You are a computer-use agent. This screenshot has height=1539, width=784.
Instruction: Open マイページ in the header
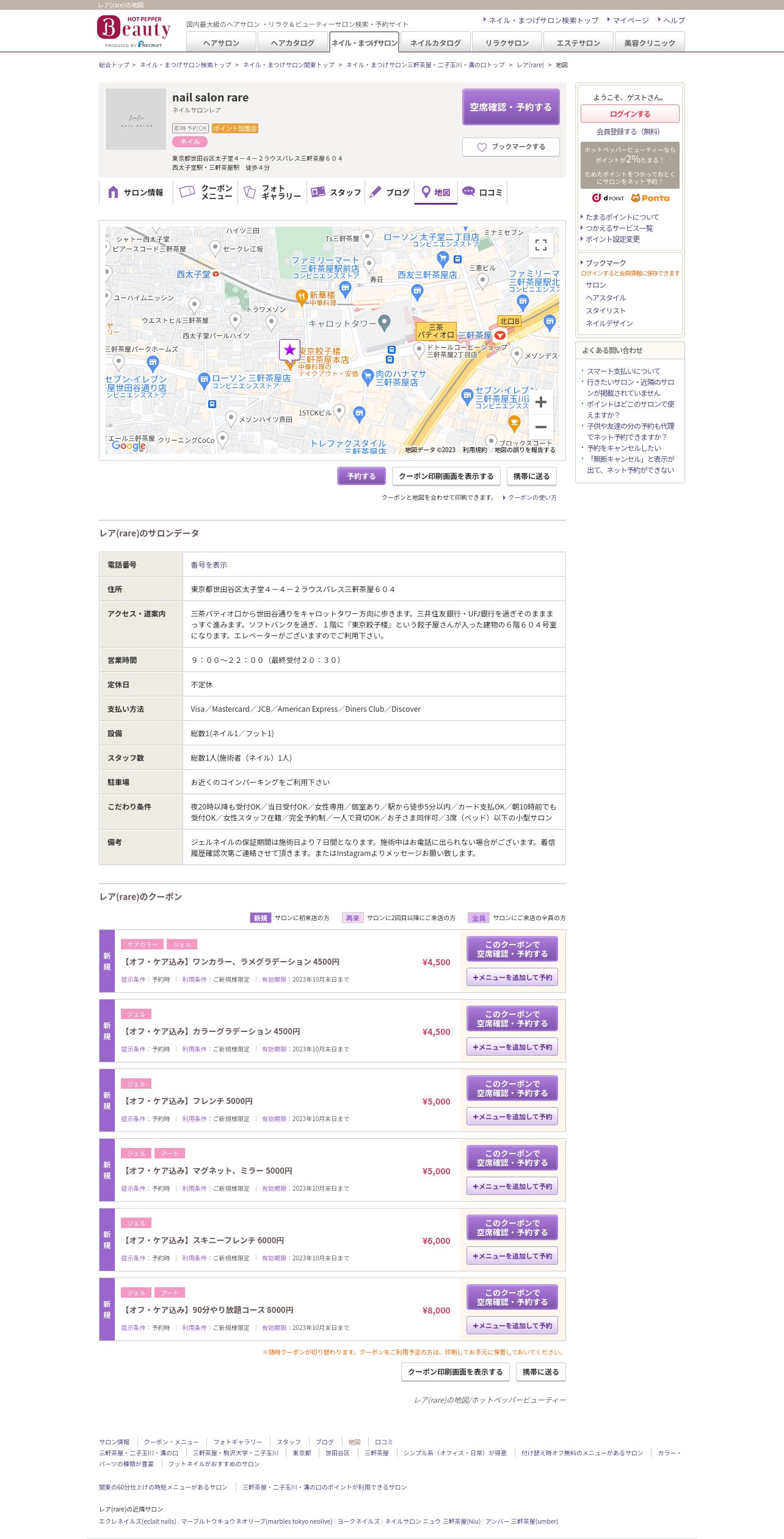(x=631, y=20)
